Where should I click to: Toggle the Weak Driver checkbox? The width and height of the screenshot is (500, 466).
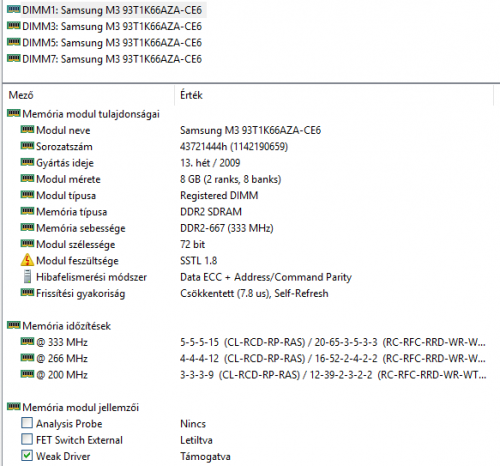click(27, 456)
